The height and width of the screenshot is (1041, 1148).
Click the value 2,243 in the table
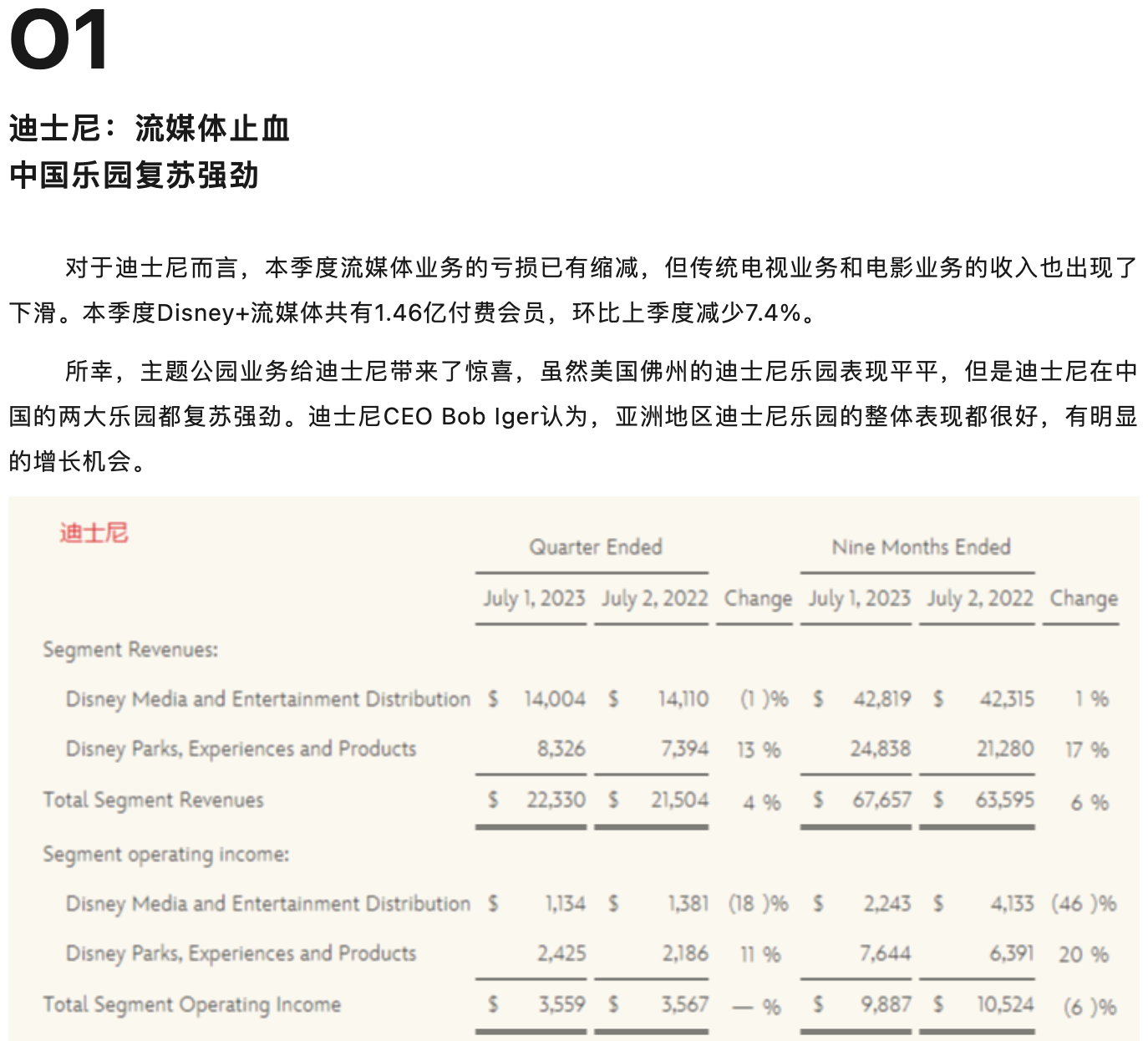pos(887,903)
